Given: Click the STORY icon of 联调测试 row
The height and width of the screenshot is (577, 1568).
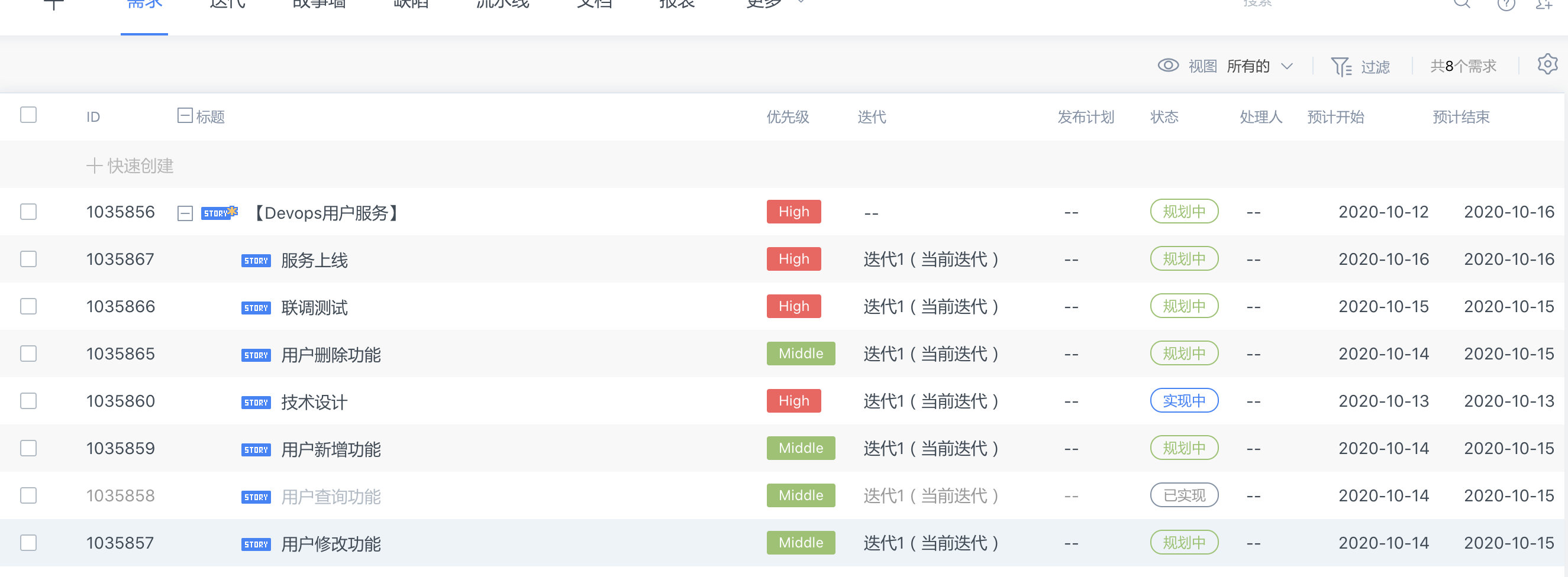Looking at the screenshot, I should tap(256, 307).
